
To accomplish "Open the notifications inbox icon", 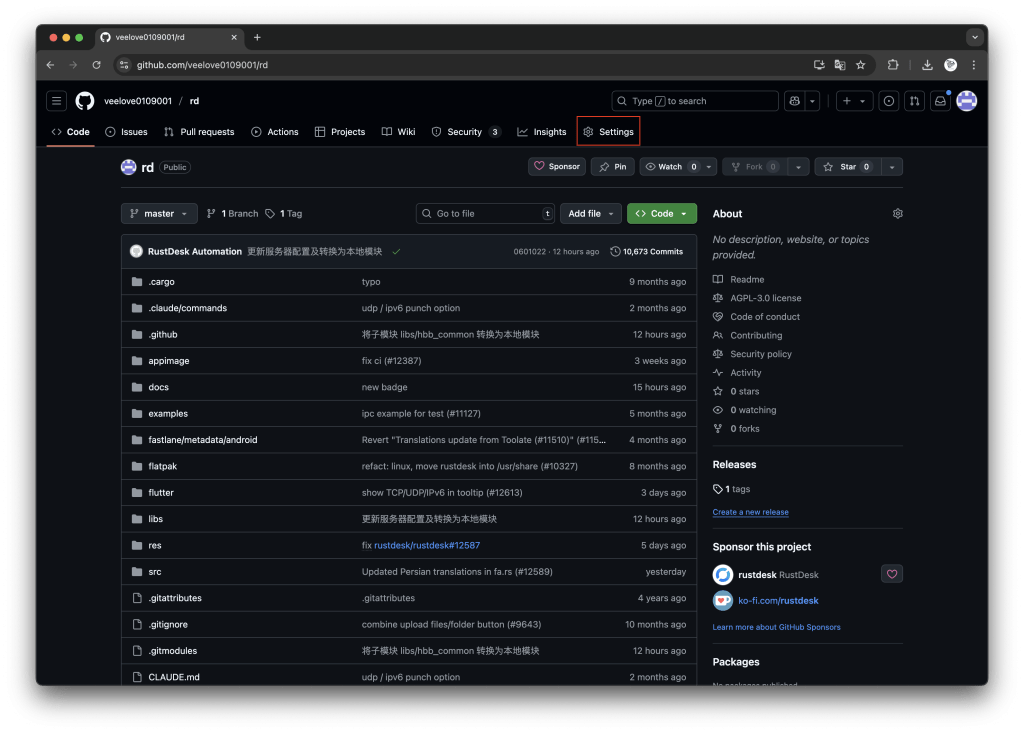I will point(940,101).
